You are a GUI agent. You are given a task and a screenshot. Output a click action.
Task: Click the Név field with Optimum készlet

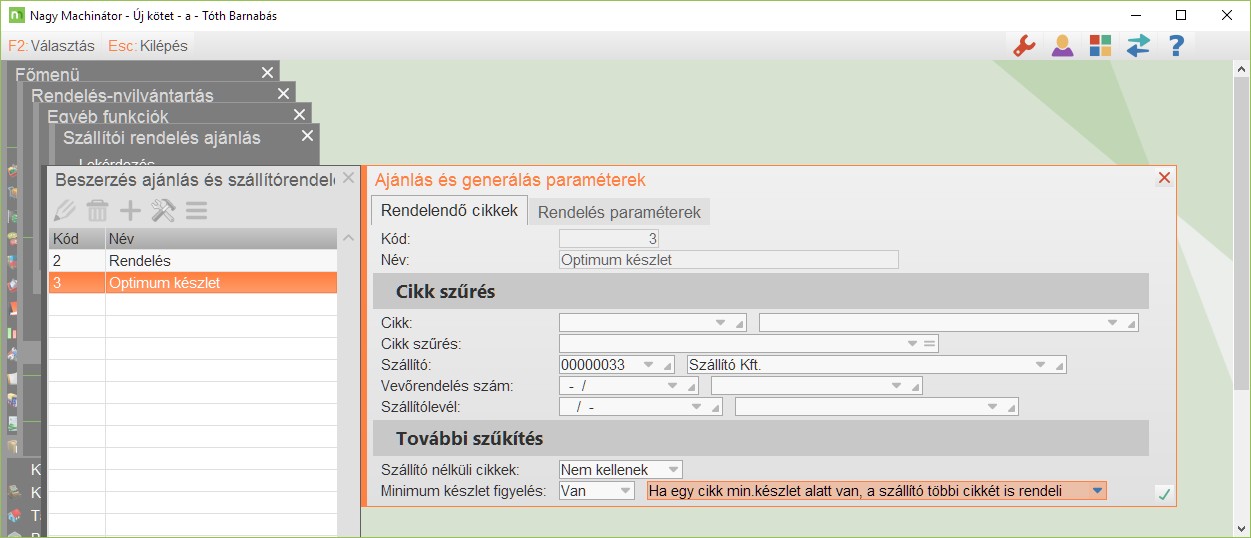point(729,260)
